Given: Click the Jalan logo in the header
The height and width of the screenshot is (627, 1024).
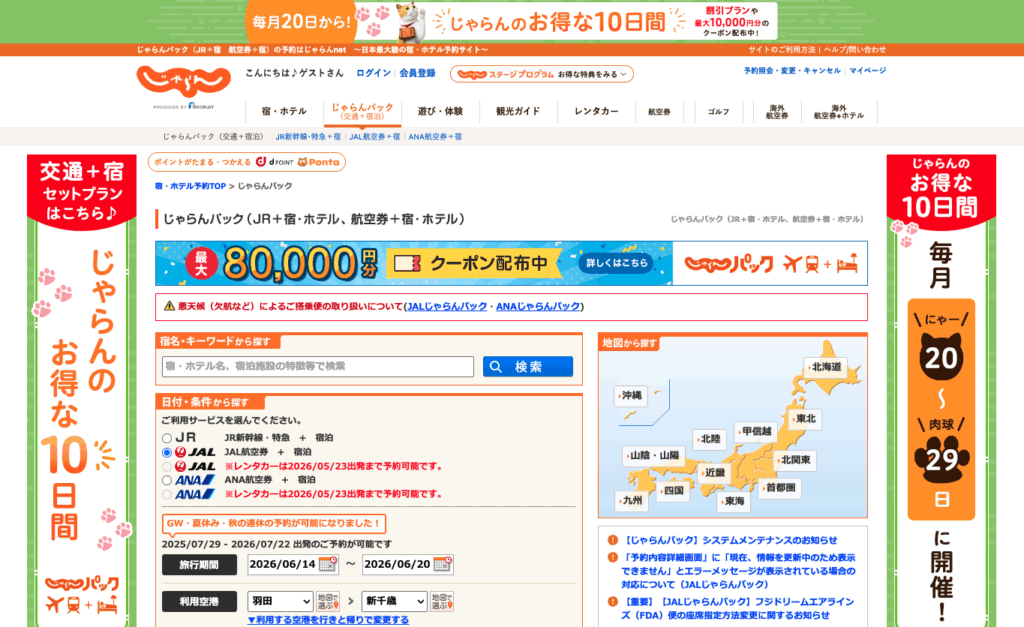Looking at the screenshot, I should coord(184,82).
